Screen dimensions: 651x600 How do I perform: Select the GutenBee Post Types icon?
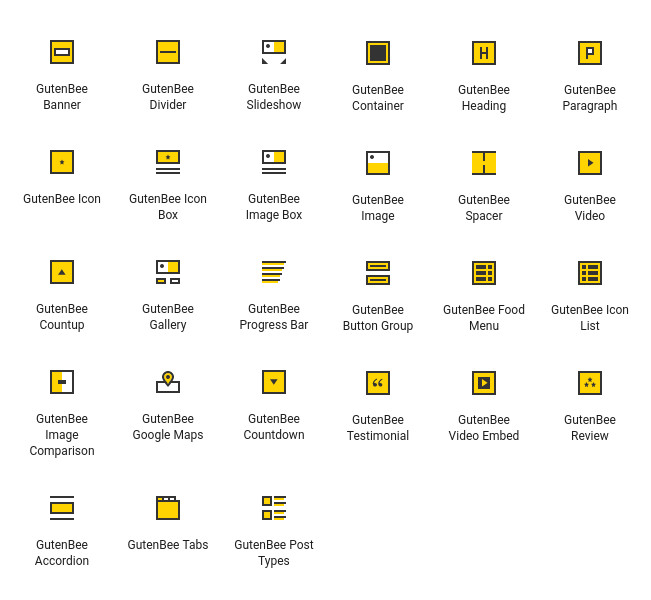click(274, 508)
